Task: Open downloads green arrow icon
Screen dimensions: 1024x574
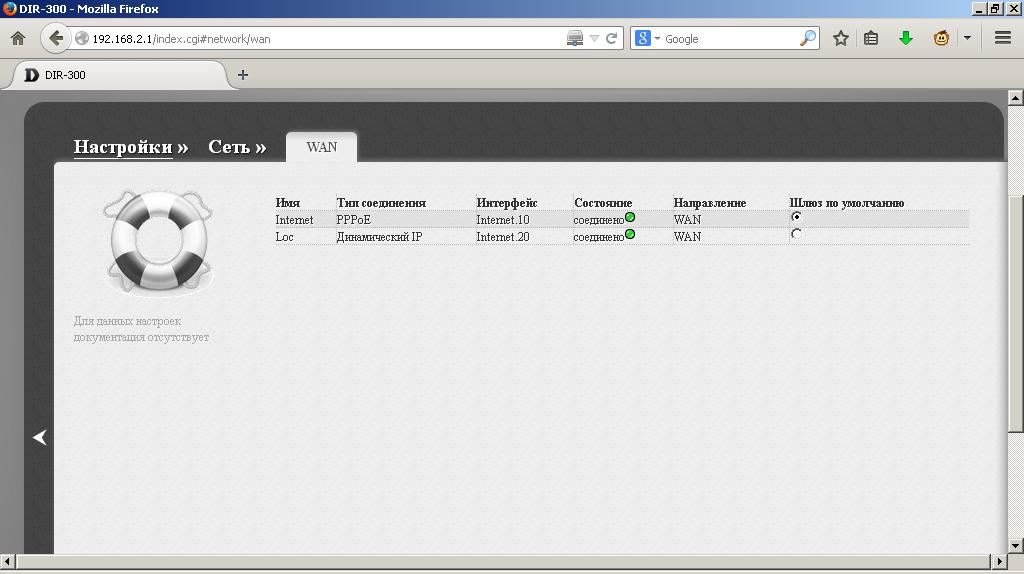Action: [x=905, y=39]
